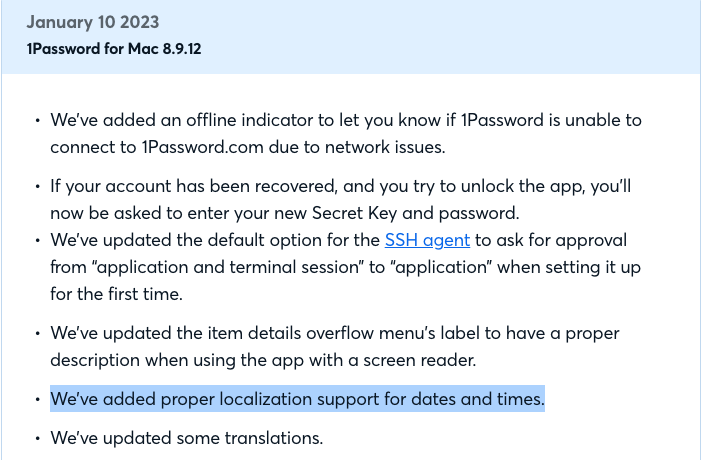Click the offline indicator release note text
The image size is (701, 460).
pos(346,133)
